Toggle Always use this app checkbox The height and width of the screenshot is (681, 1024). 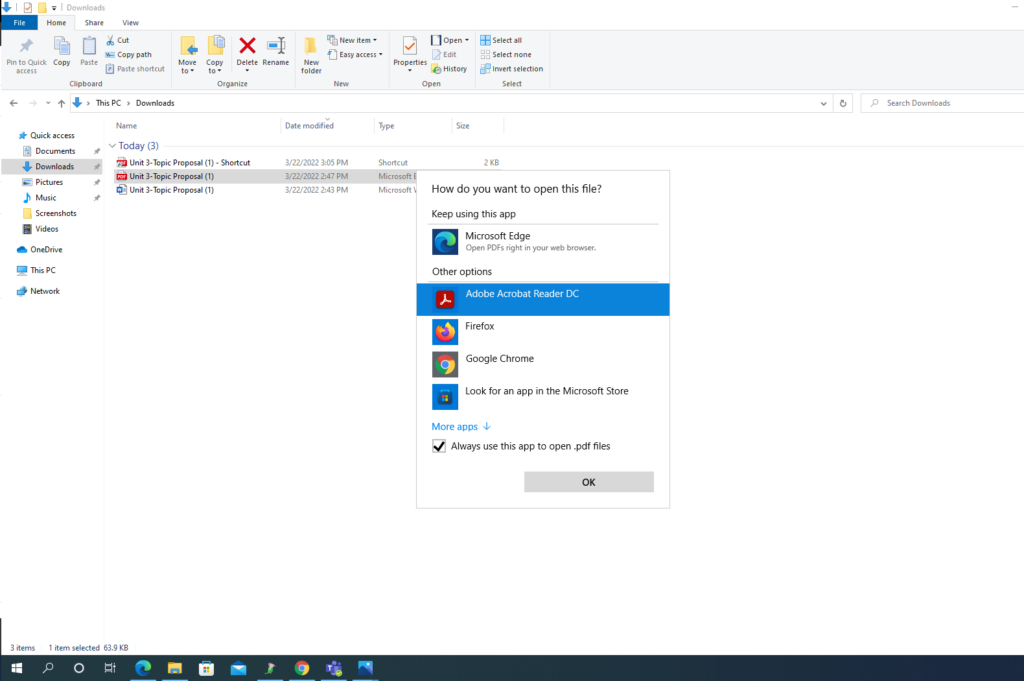tap(439, 446)
